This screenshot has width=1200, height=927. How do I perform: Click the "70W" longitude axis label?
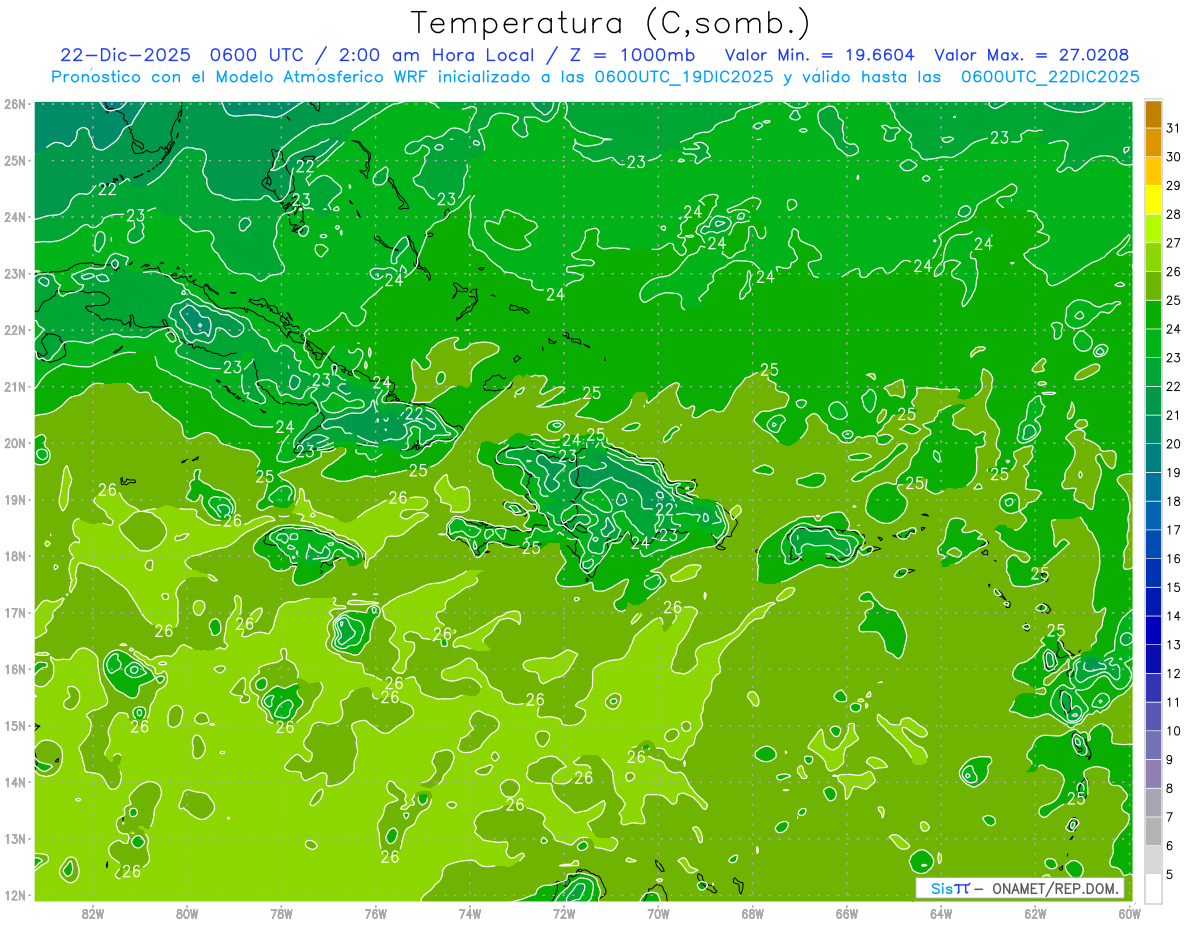pos(658,913)
